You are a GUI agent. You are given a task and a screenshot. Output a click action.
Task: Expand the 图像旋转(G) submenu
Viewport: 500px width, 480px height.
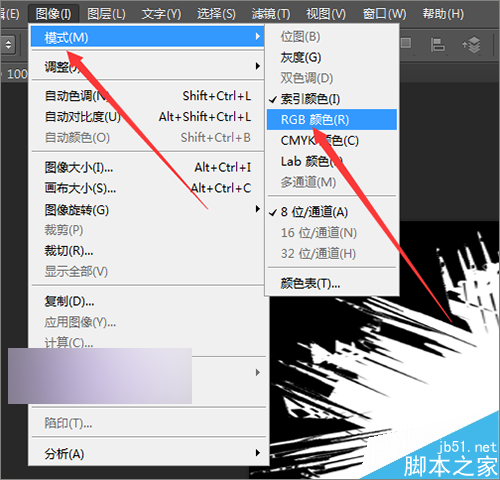coord(148,210)
